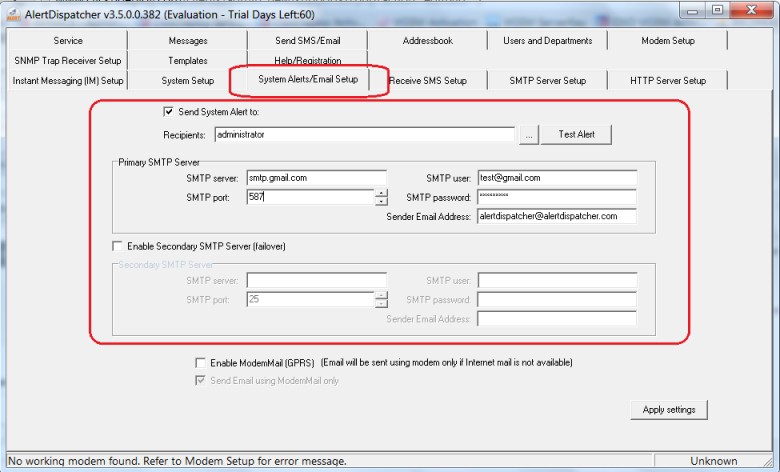Select the Templates tab
The width and height of the screenshot is (780, 472).
188,61
